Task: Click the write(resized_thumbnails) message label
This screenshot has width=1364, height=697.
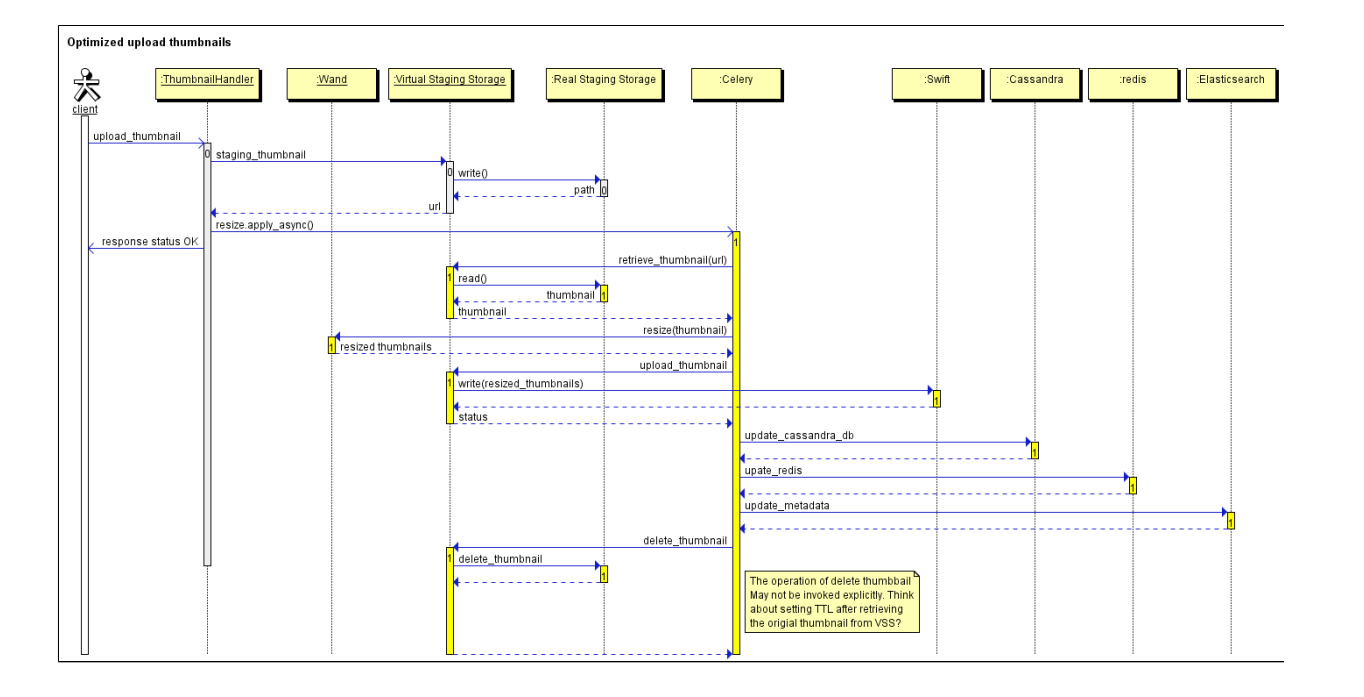Action: tap(521, 383)
